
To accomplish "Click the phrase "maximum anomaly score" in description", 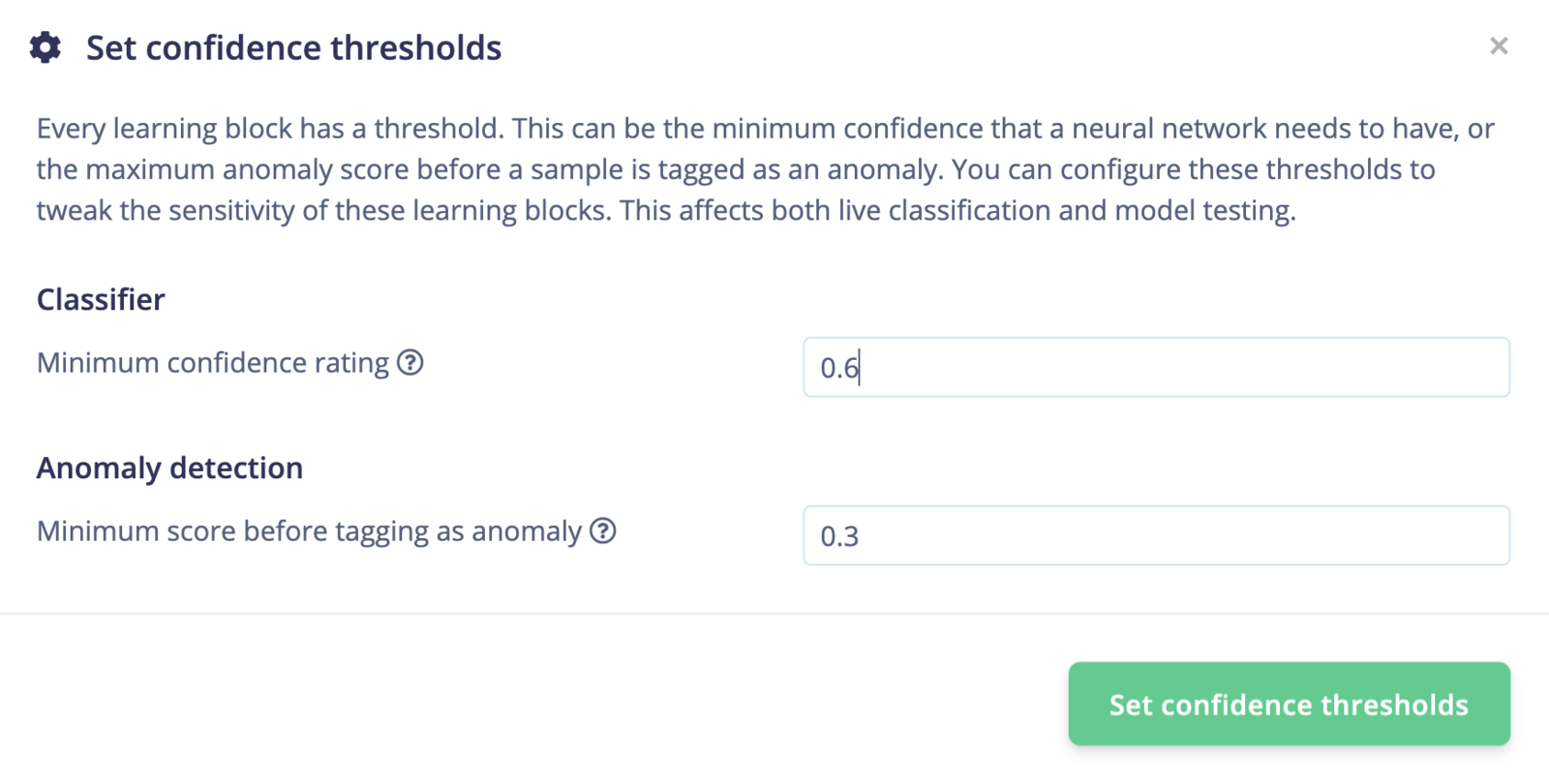I will point(225,169).
